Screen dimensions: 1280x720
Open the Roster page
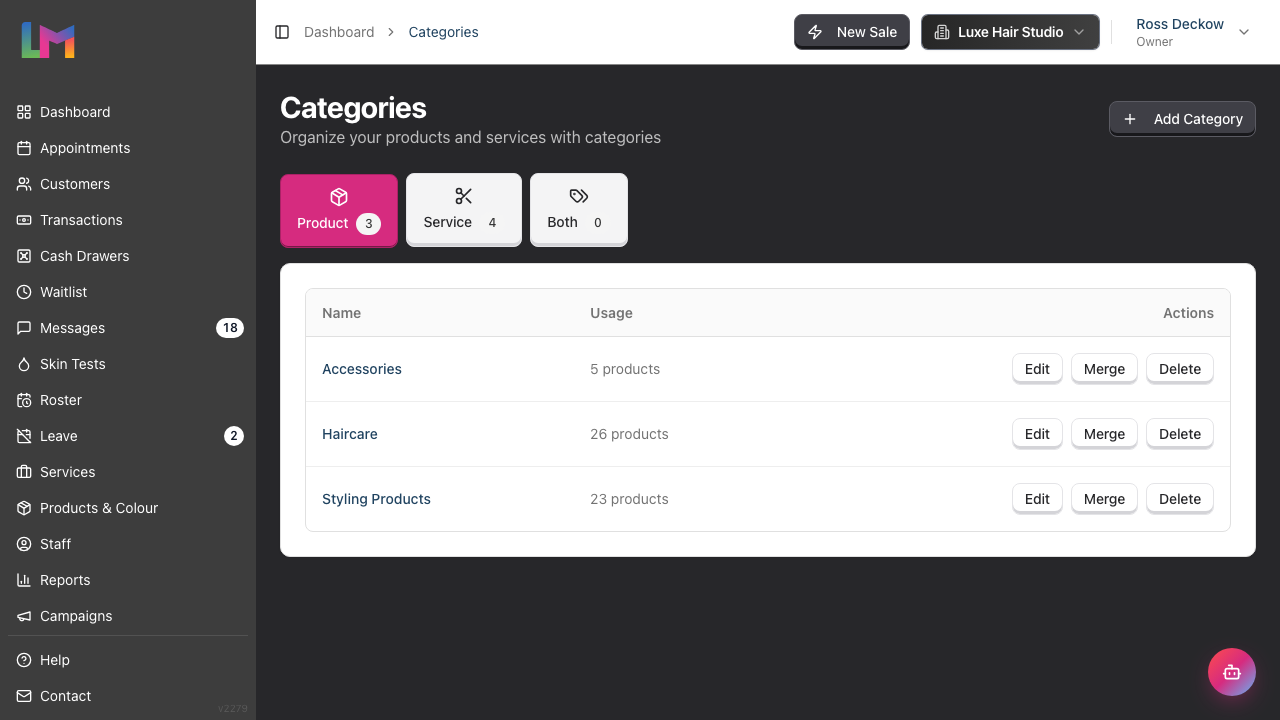(128, 400)
